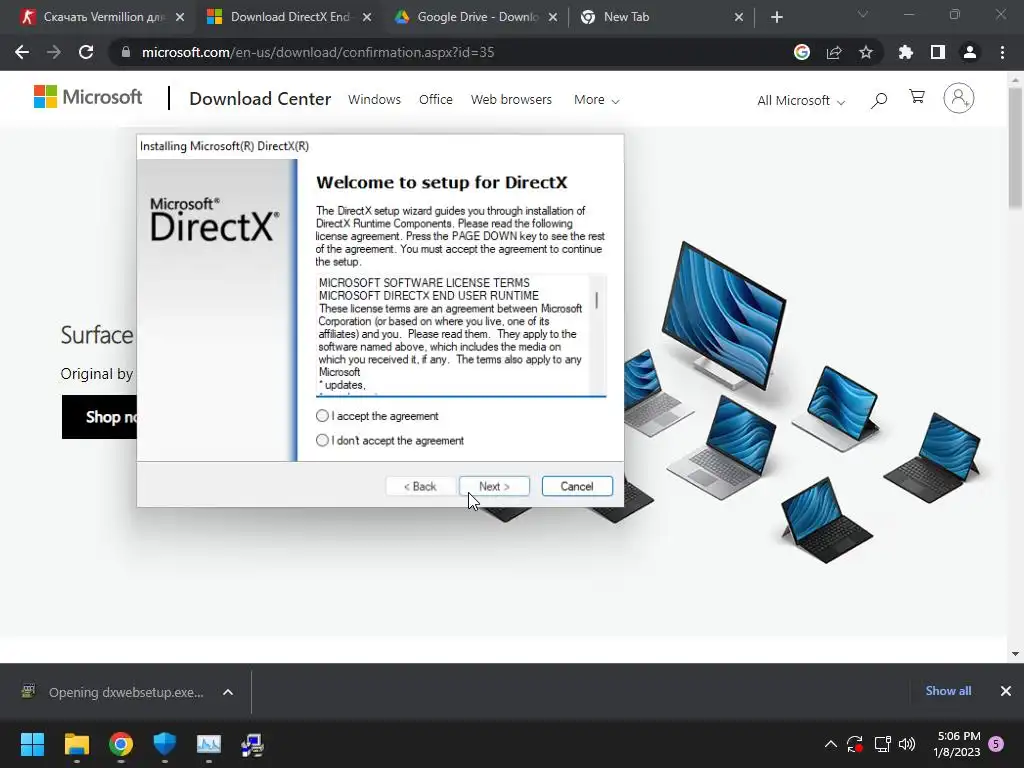This screenshot has height=768, width=1024.
Task: Click the page scrollbar down arrow
Action: pos(1015,654)
